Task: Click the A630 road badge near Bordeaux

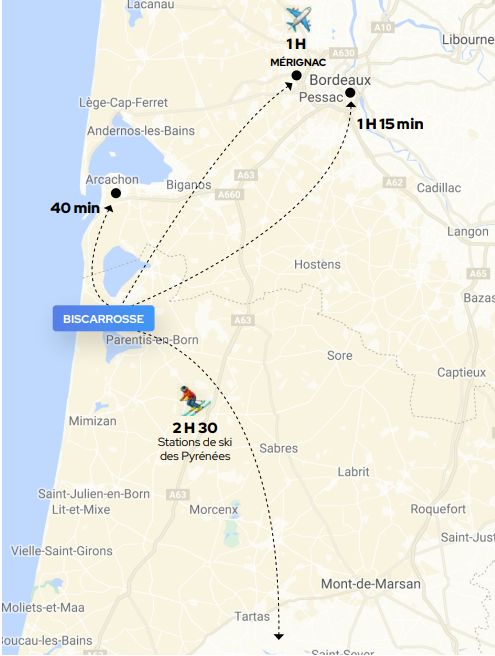Action: [343, 53]
